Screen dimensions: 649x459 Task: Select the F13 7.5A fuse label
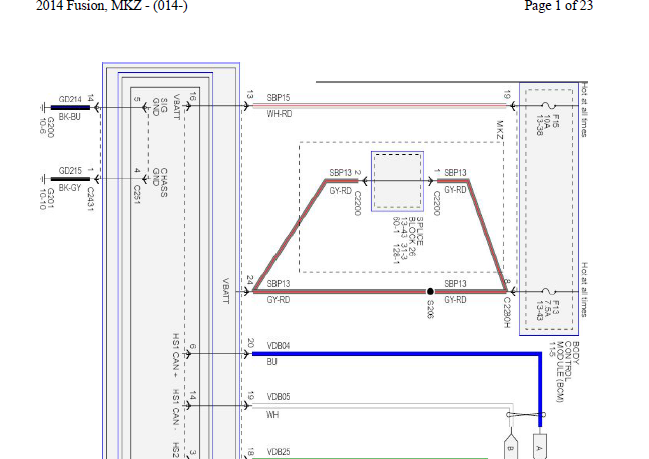tap(548, 310)
